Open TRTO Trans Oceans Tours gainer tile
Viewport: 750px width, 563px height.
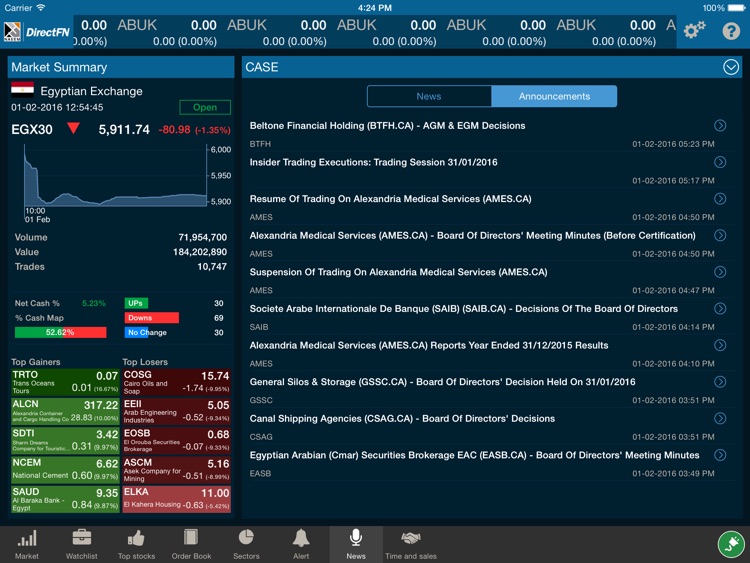point(65,382)
